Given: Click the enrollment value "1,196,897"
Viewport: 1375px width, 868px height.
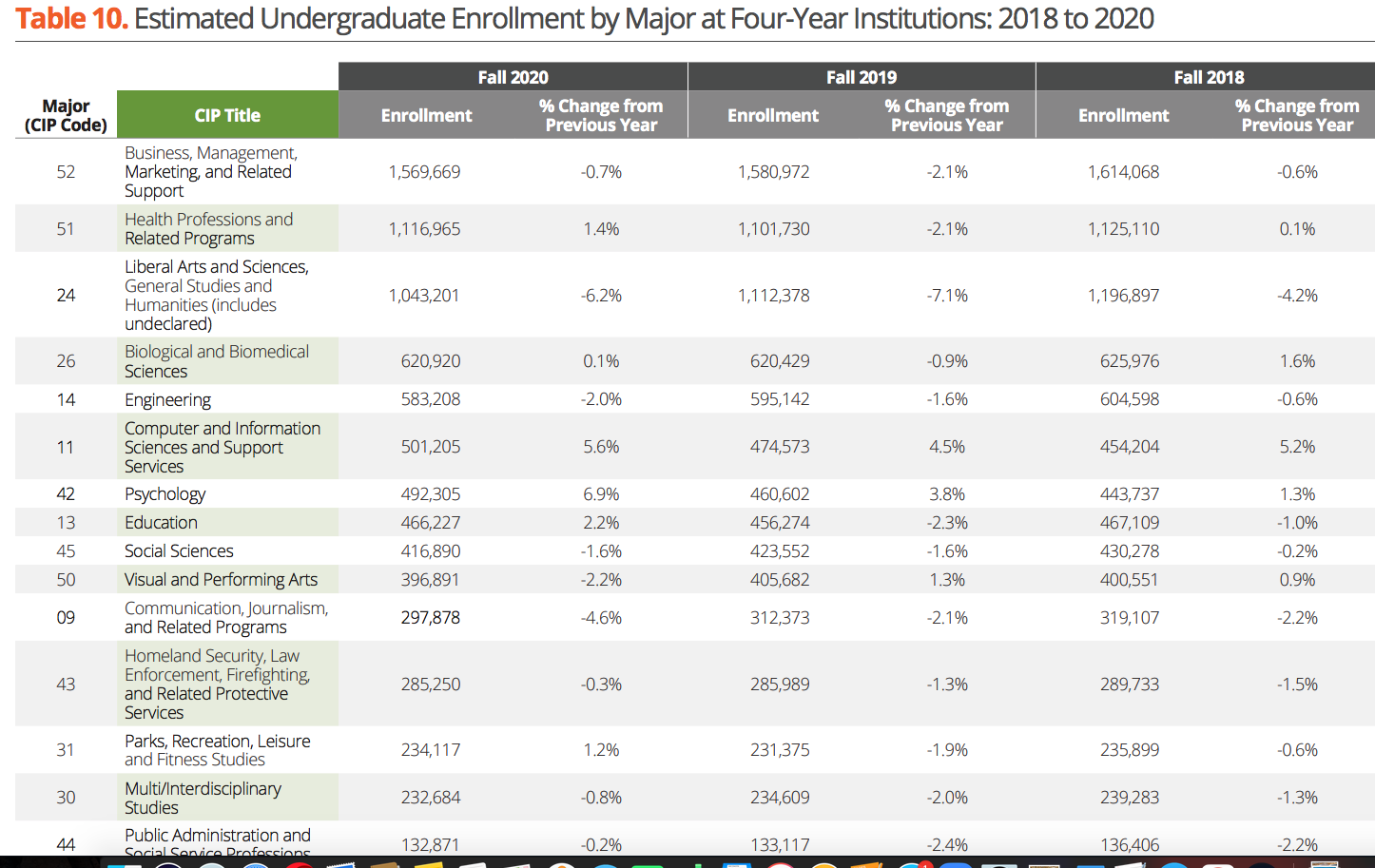Looking at the screenshot, I should coord(1124,296).
